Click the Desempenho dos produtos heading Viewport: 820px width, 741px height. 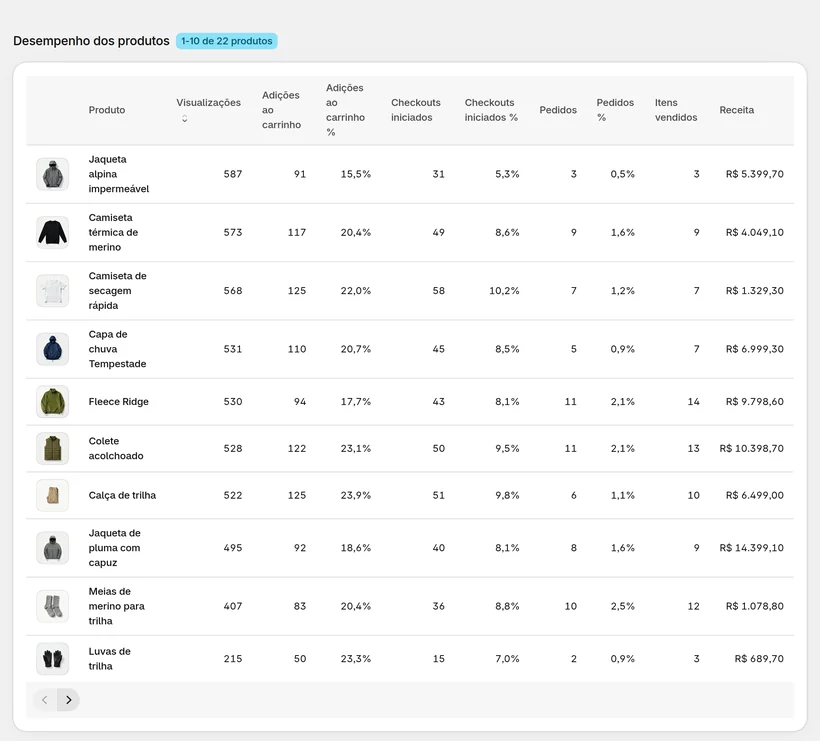[92, 41]
